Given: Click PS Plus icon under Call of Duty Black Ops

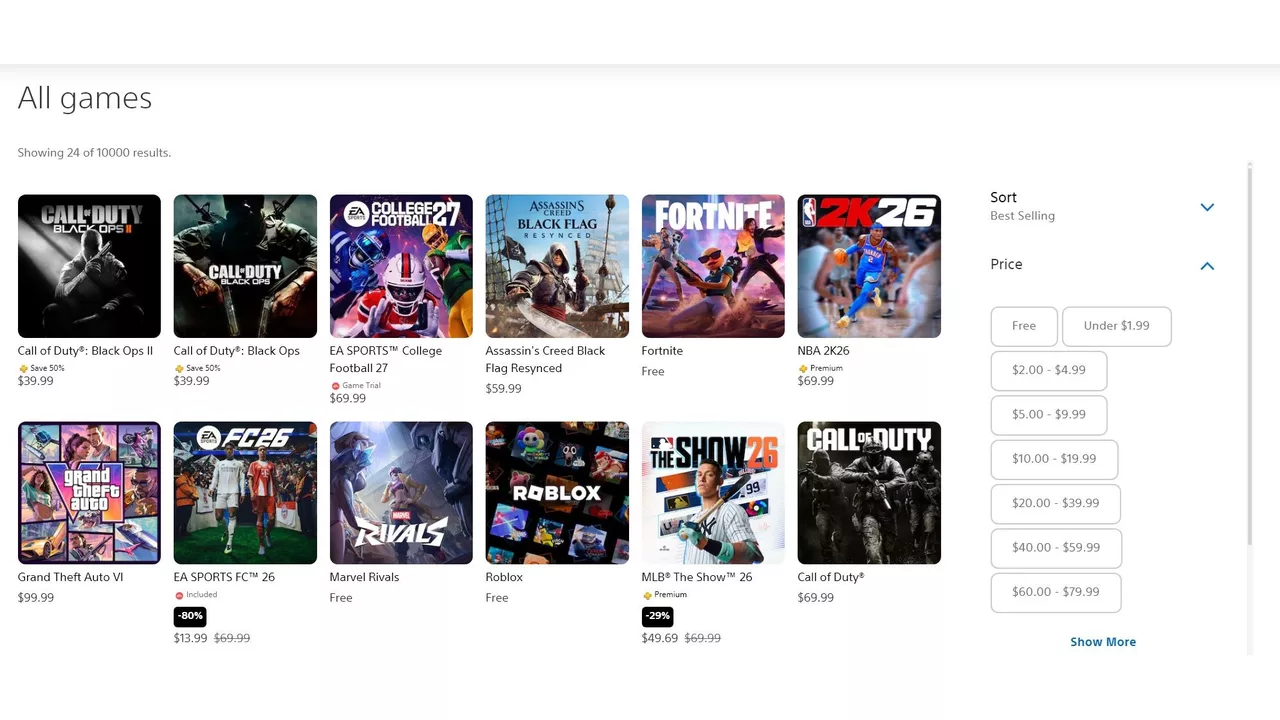Looking at the screenshot, I should pos(179,369).
